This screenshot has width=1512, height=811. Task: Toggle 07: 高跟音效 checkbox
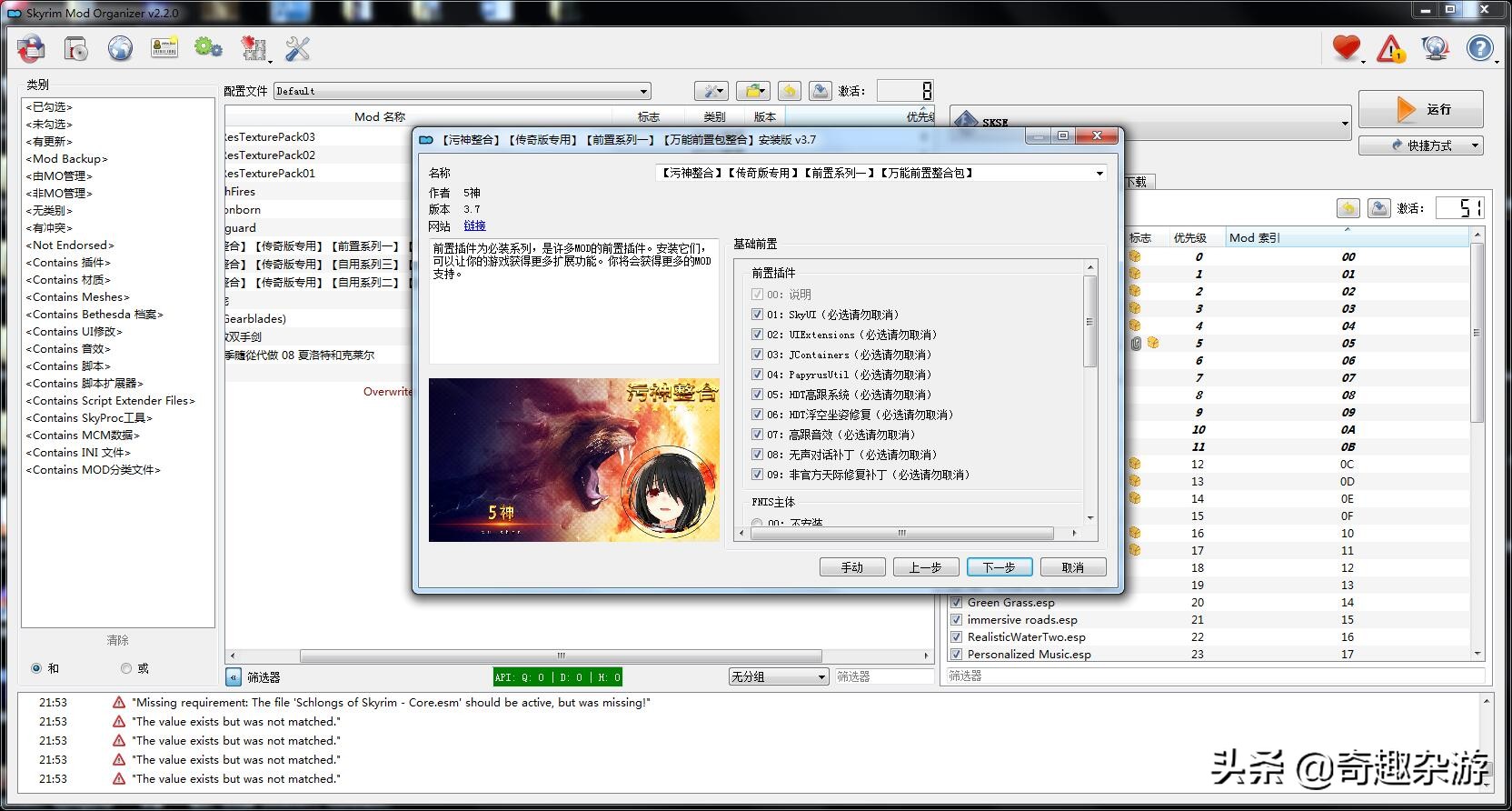(757, 435)
